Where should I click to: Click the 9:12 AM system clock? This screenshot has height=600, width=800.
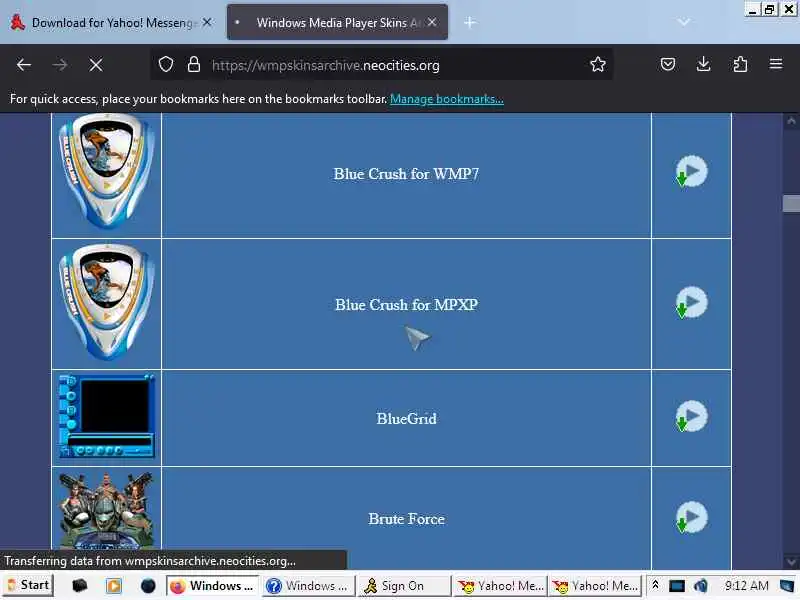[x=746, y=586]
